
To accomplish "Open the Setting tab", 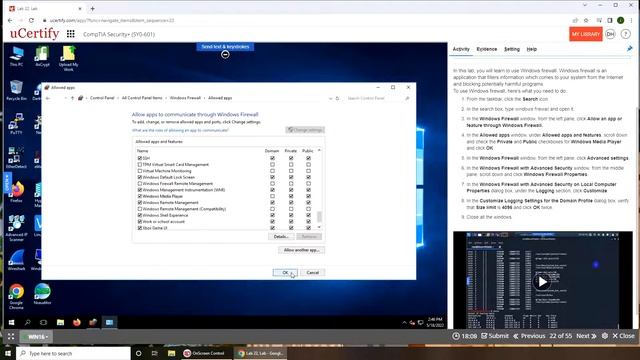I will (x=512, y=49).
